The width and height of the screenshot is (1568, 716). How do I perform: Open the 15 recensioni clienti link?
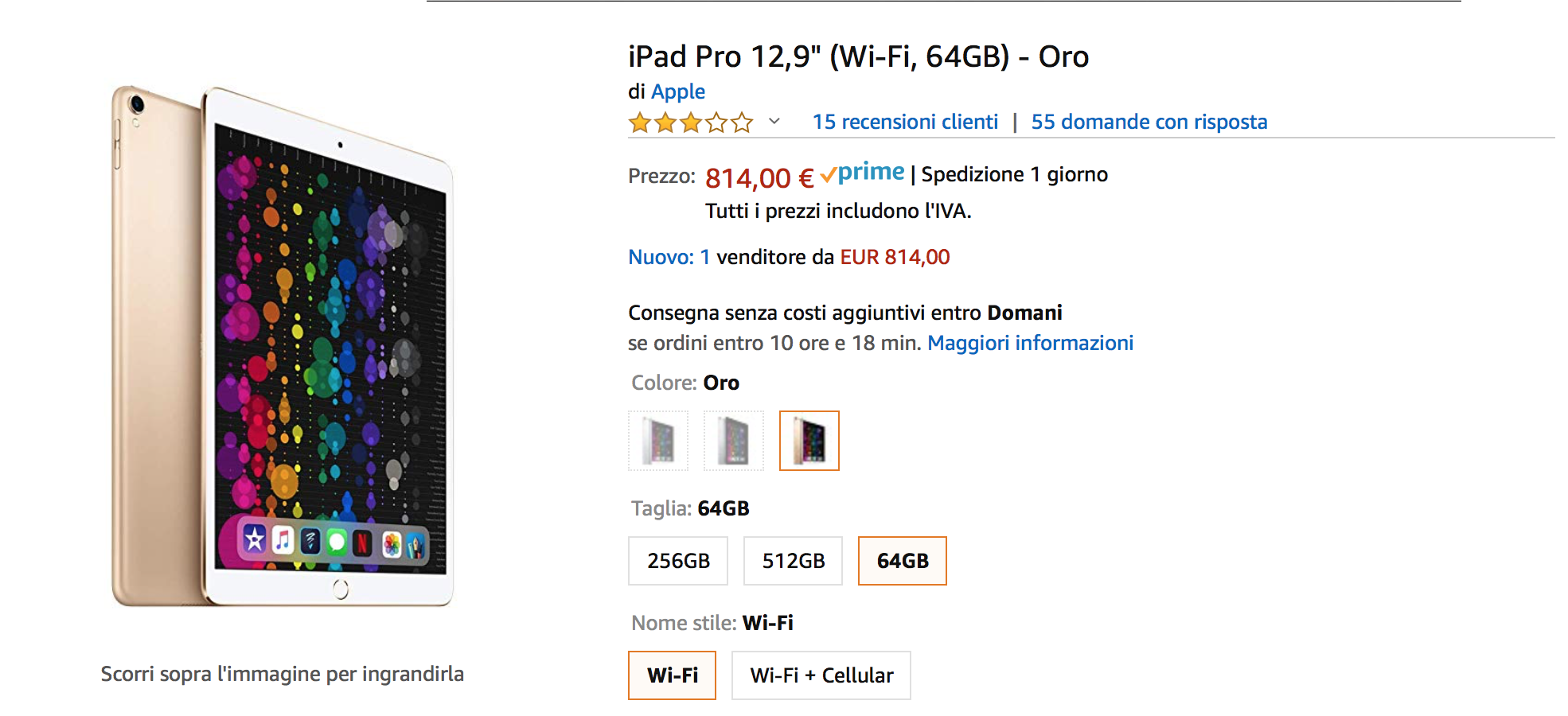905,121
